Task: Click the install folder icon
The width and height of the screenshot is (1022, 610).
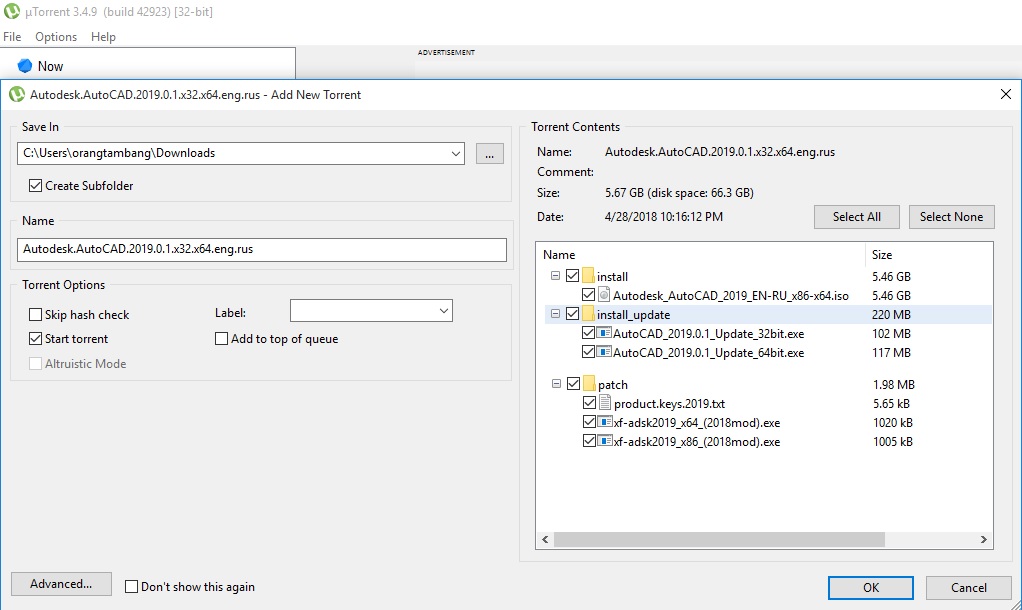Action: (588, 276)
